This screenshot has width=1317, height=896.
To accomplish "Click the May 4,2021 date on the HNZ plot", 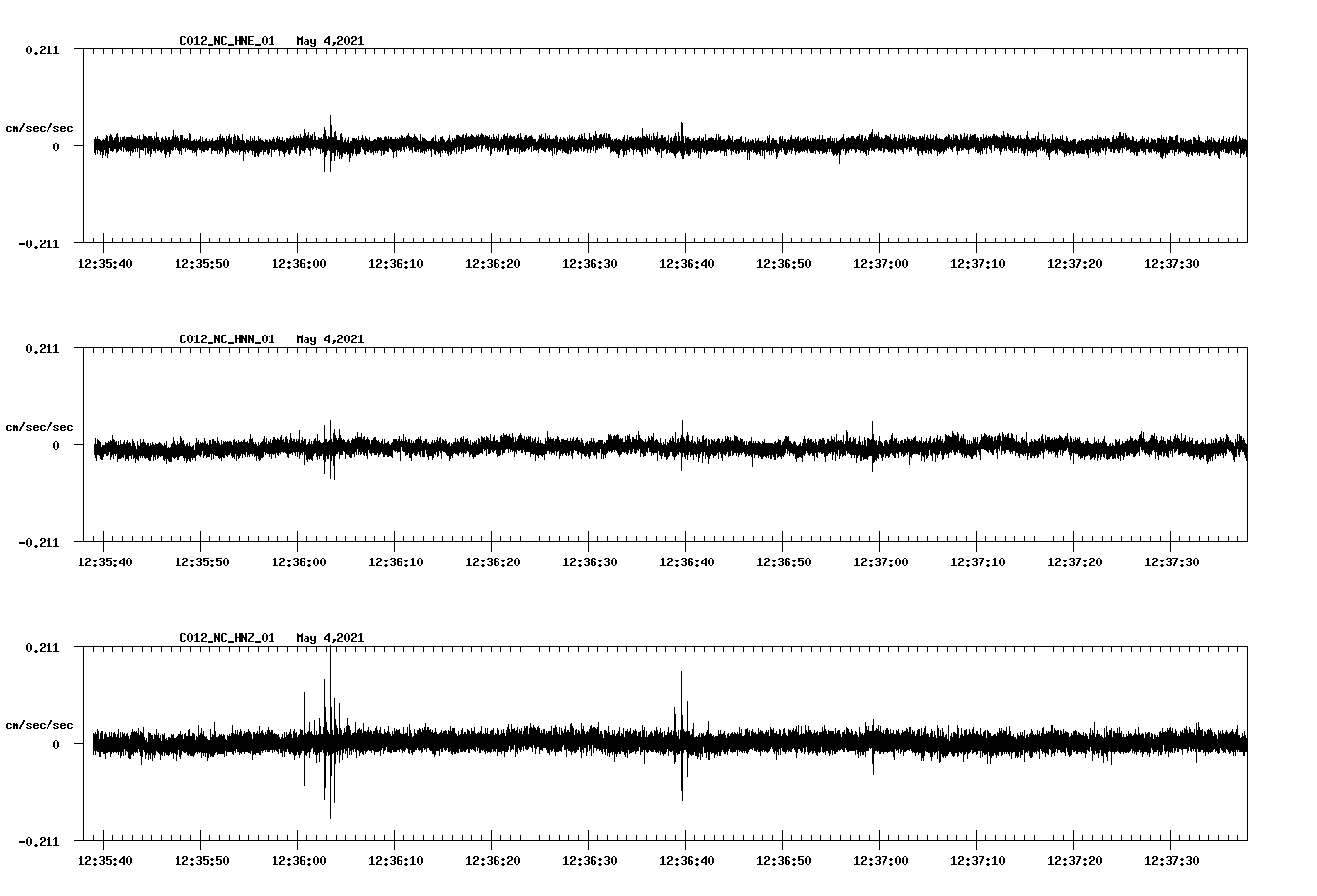I will coord(330,637).
